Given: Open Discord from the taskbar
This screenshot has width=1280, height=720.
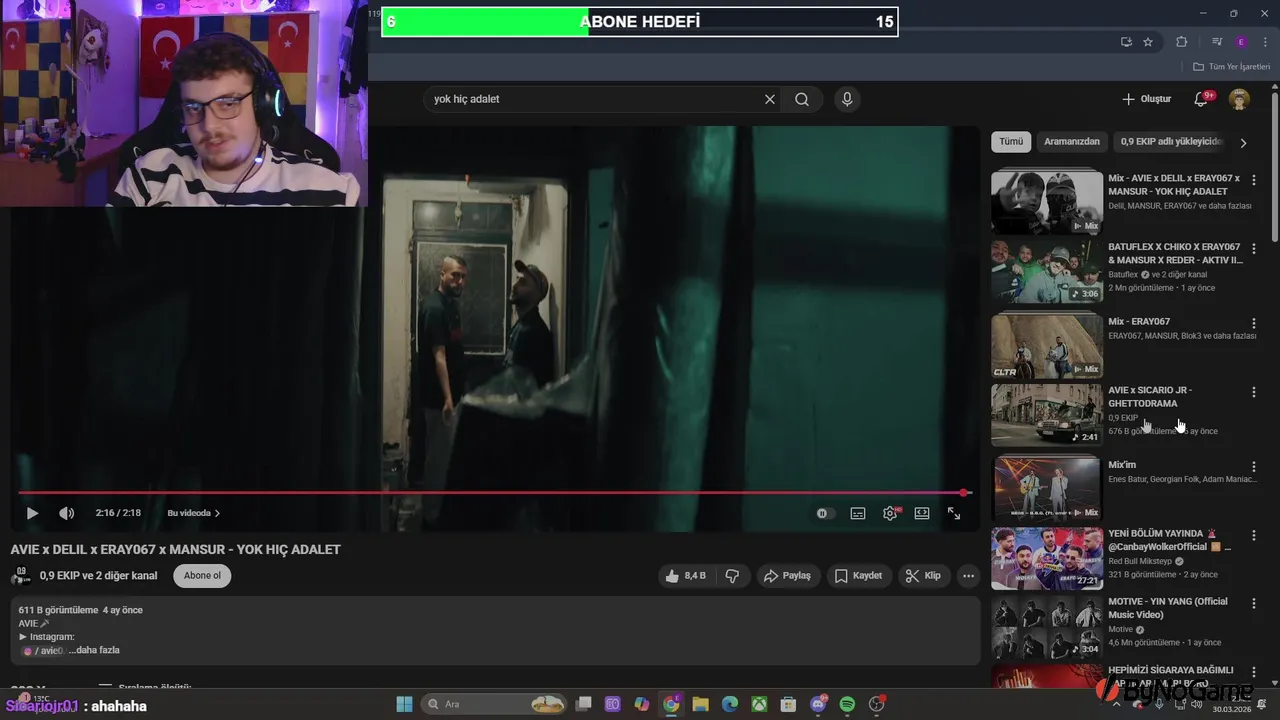Looking at the screenshot, I should tap(818, 705).
